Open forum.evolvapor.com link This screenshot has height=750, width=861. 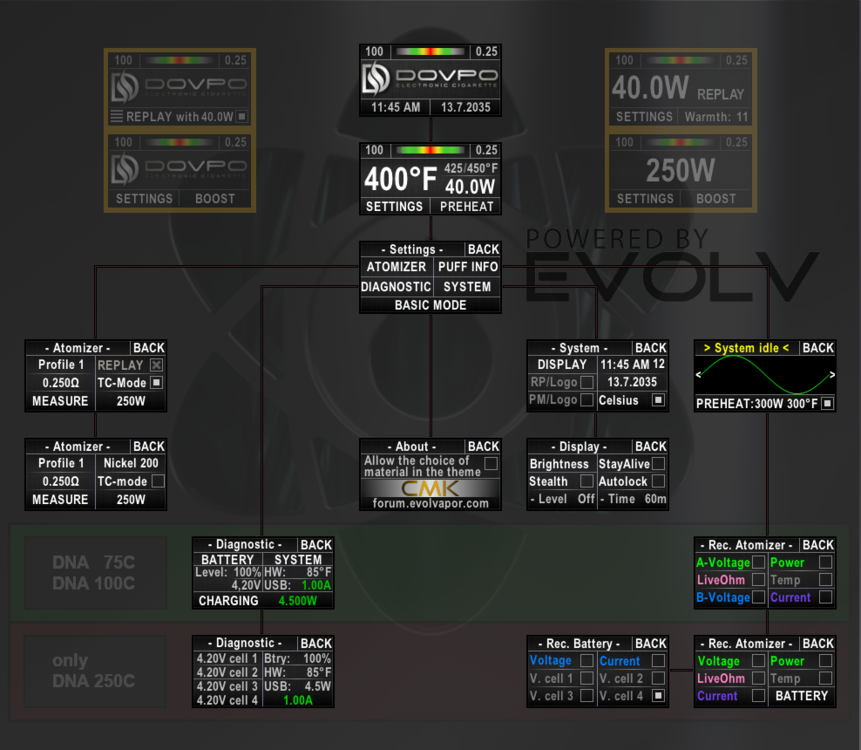(x=430, y=503)
